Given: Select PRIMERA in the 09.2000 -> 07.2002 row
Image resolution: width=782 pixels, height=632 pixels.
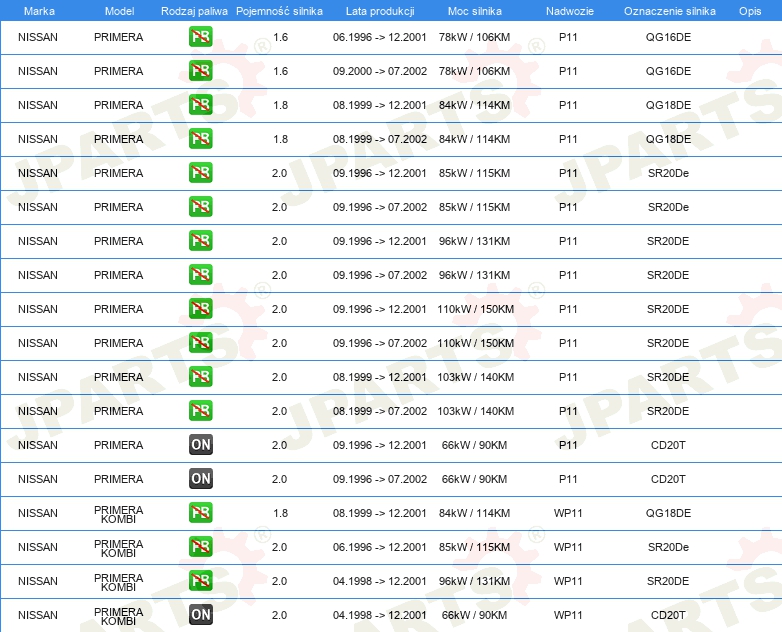Looking at the screenshot, I should (x=118, y=71).
